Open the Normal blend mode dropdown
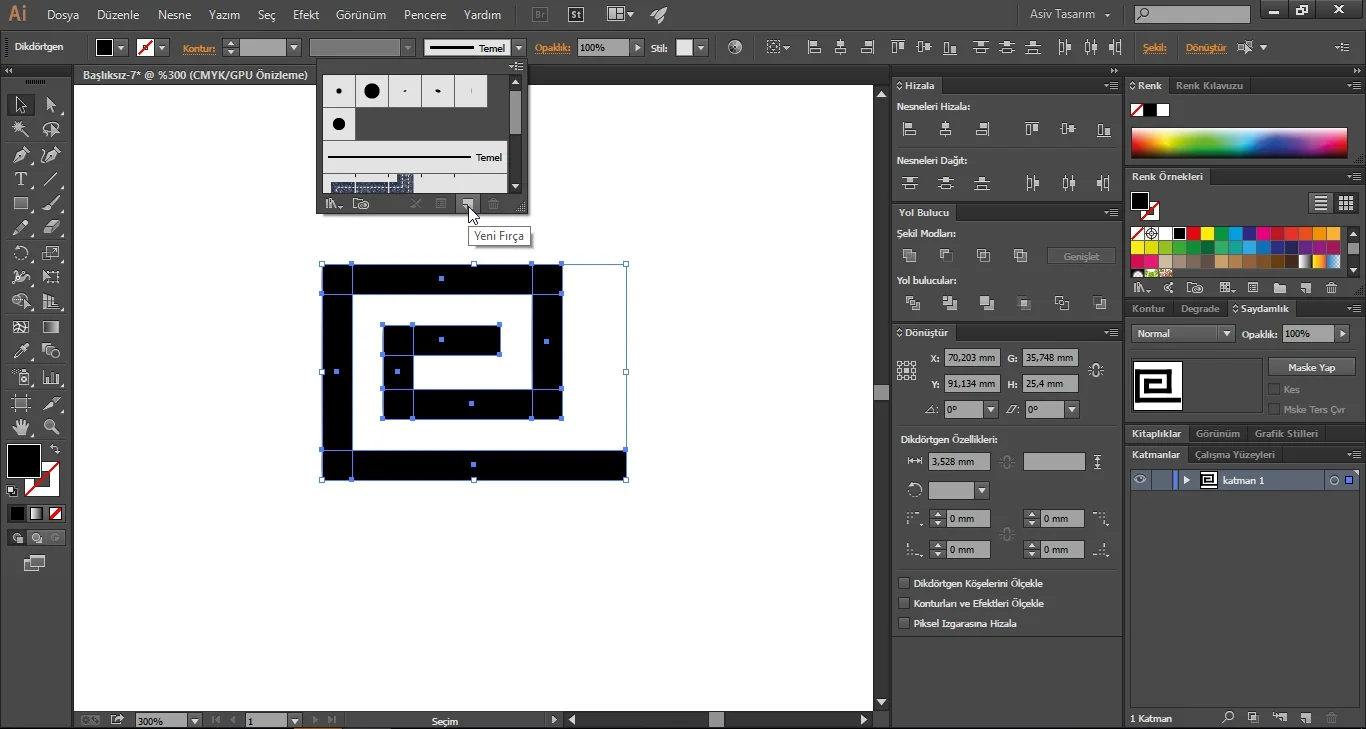The image size is (1366, 729). click(1183, 334)
